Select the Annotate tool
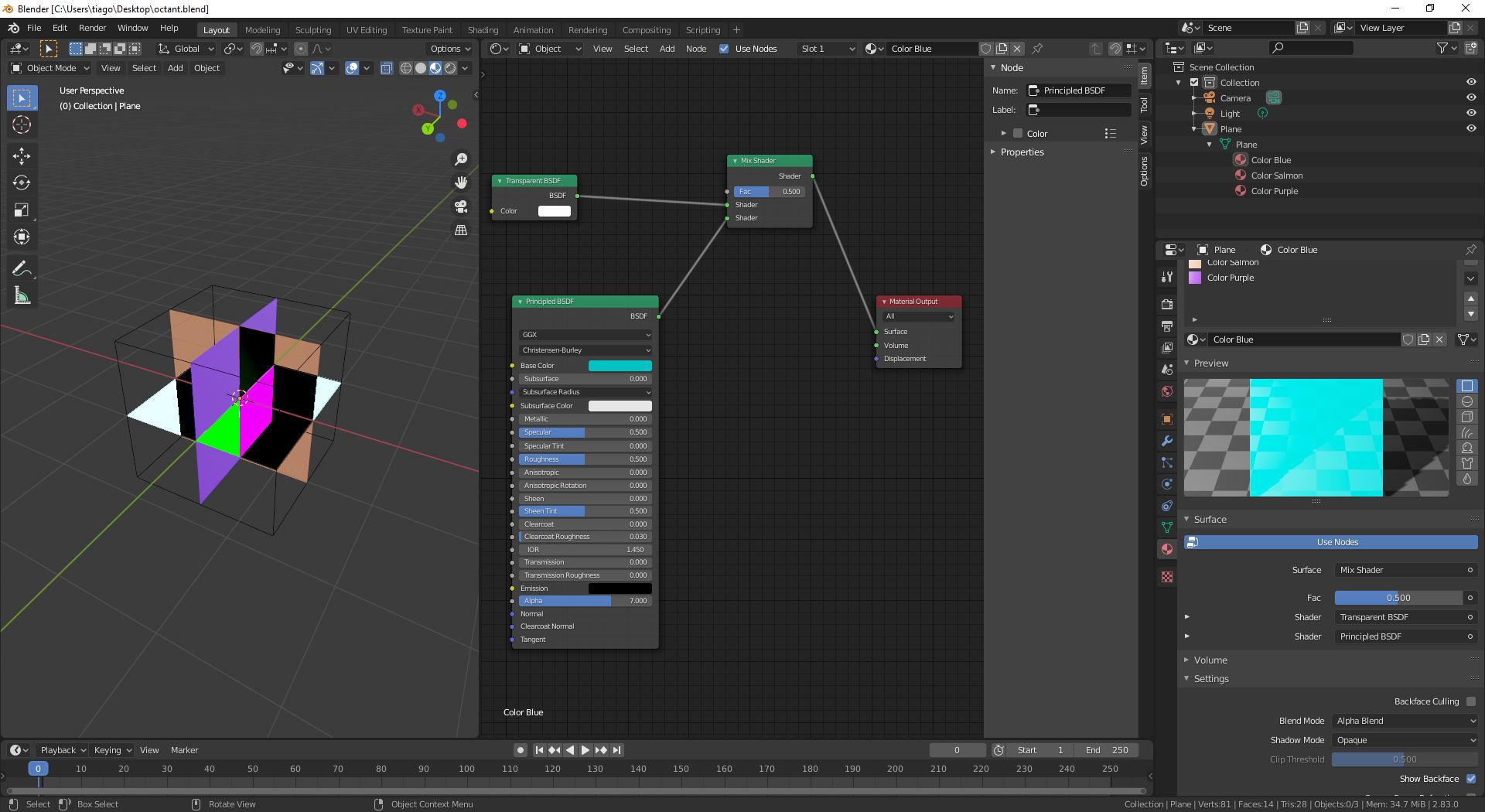The image size is (1485, 812). 22,269
